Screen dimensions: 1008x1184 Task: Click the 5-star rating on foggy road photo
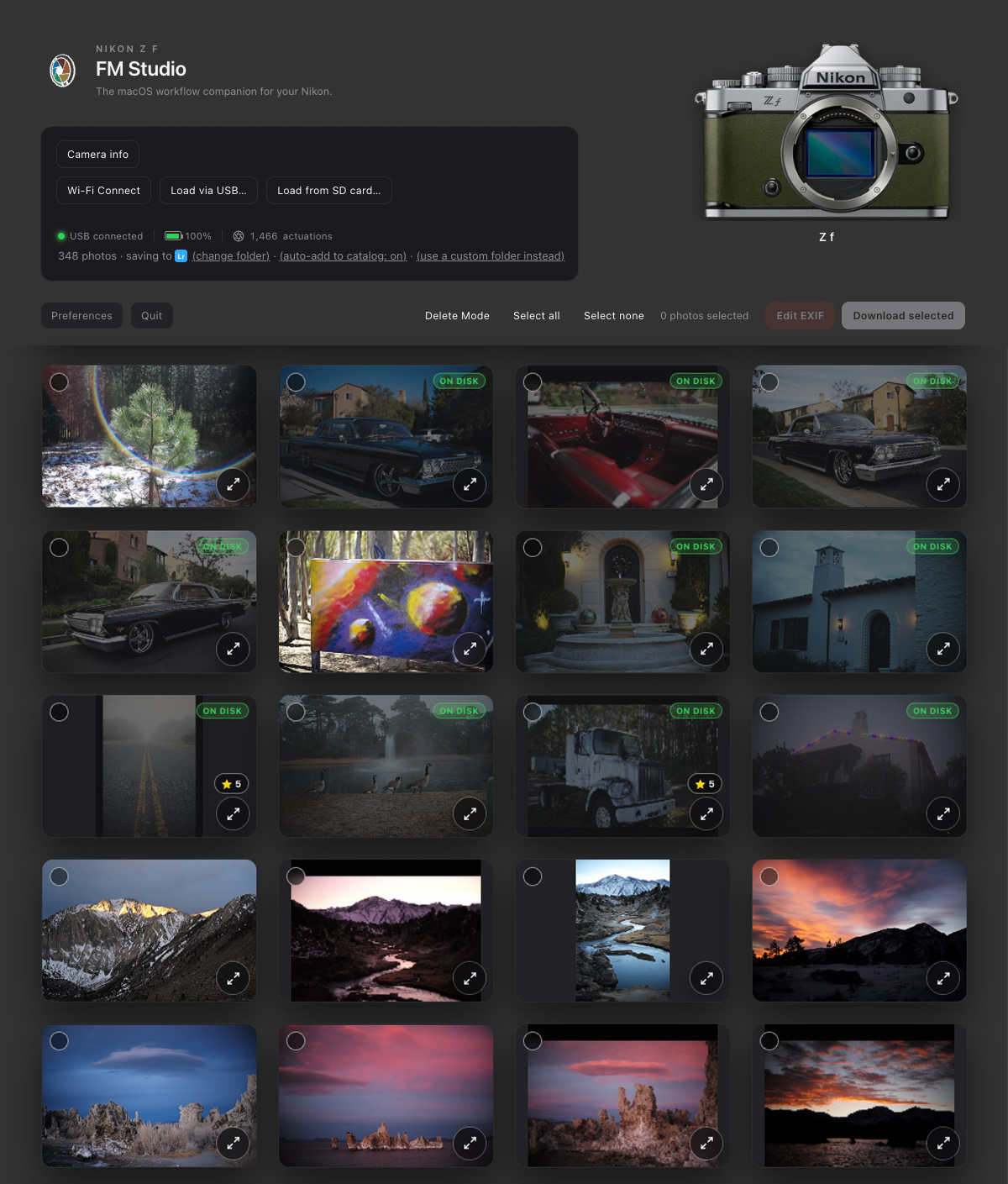tap(232, 784)
